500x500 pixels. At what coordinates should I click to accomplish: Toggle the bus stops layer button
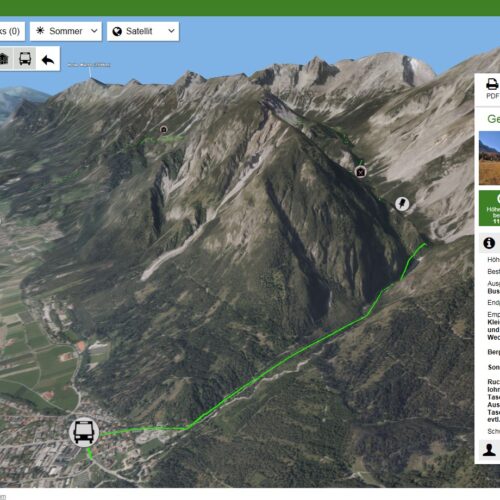coord(25,59)
